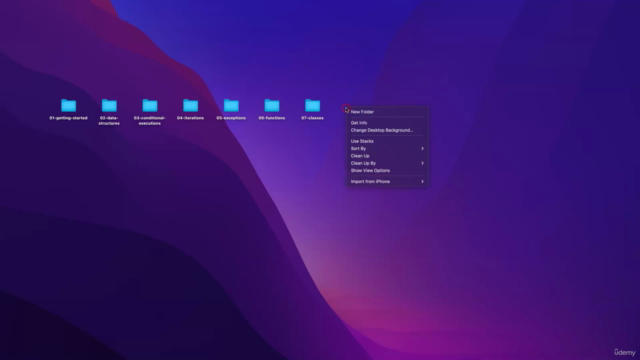The height and width of the screenshot is (360, 640).
Task: Select the 07-classes folder icon
Action: pyautogui.click(x=313, y=105)
